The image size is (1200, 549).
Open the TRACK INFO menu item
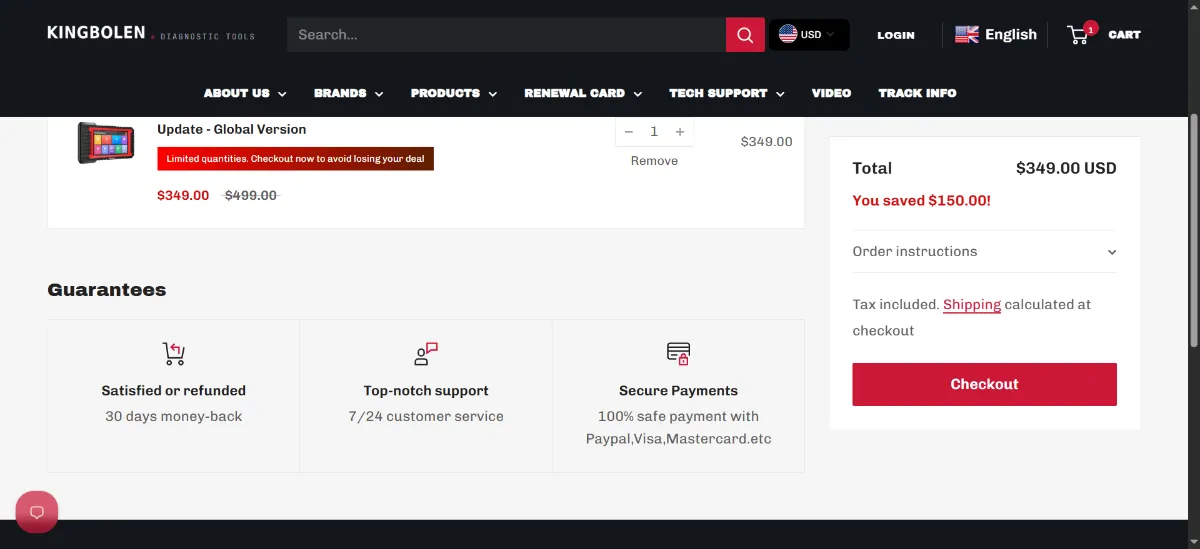917,93
